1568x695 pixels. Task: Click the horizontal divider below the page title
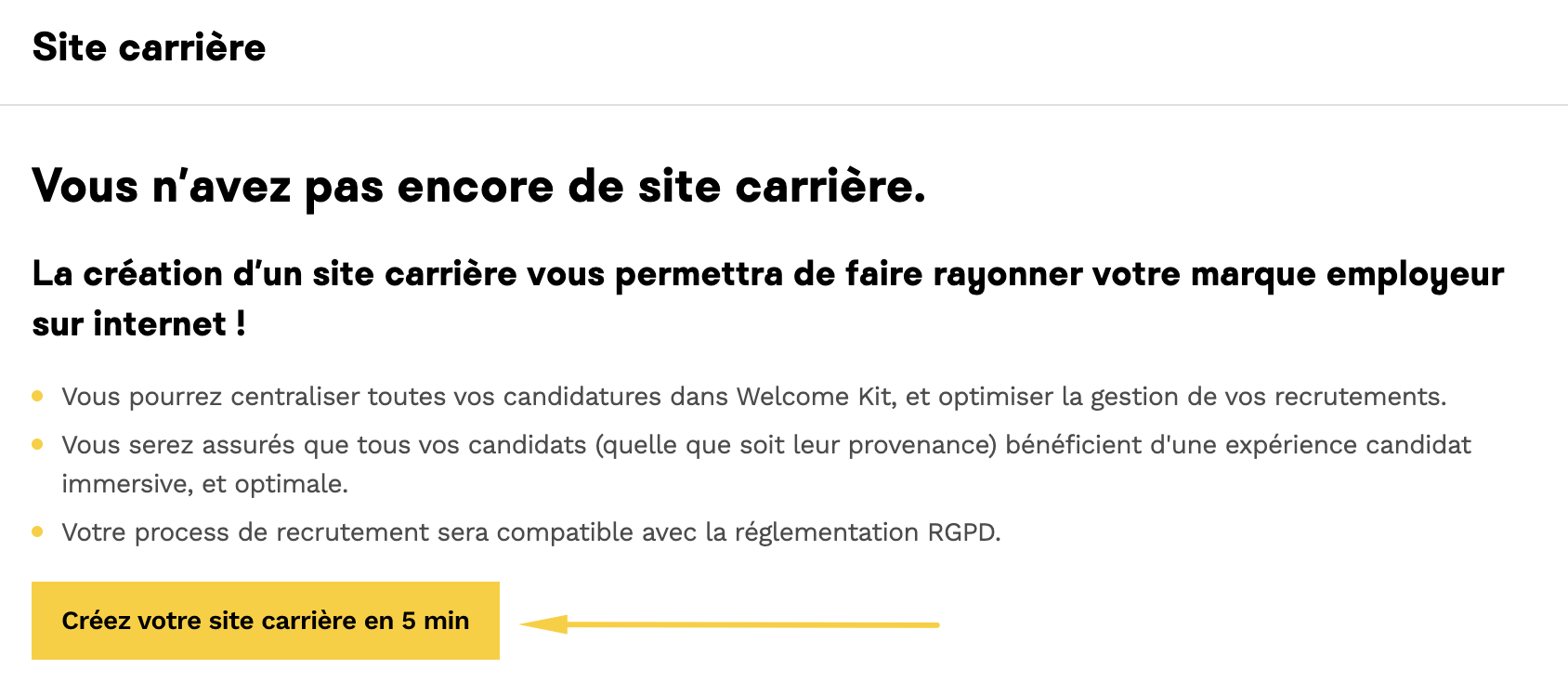coord(784,105)
